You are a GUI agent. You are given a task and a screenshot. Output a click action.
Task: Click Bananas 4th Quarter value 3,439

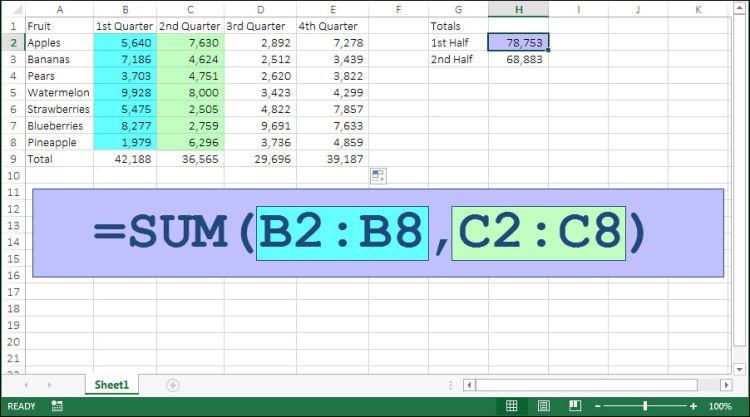[332, 59]
